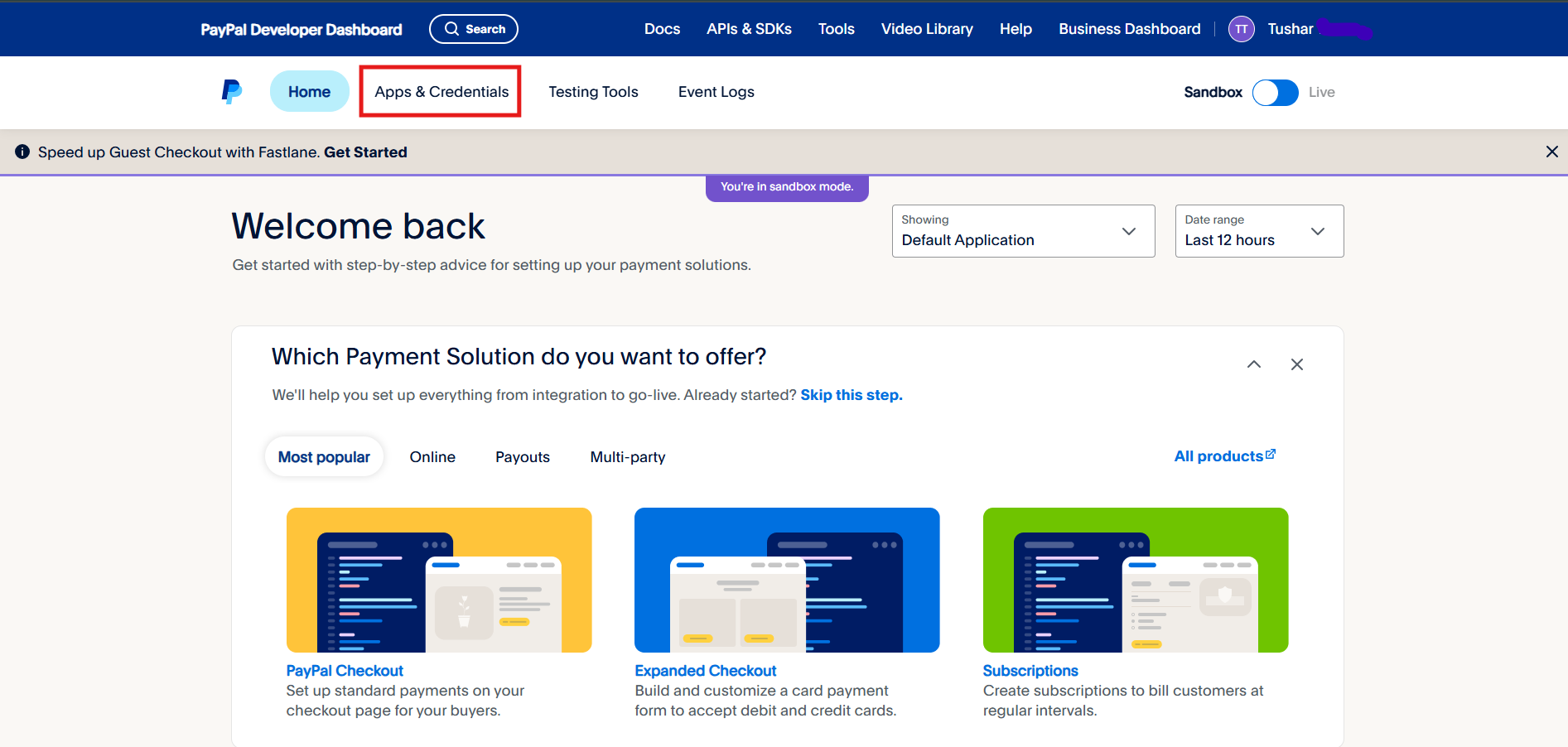
Task: Go to Business Dashboard in header
Action: [x=1129, y=29]
